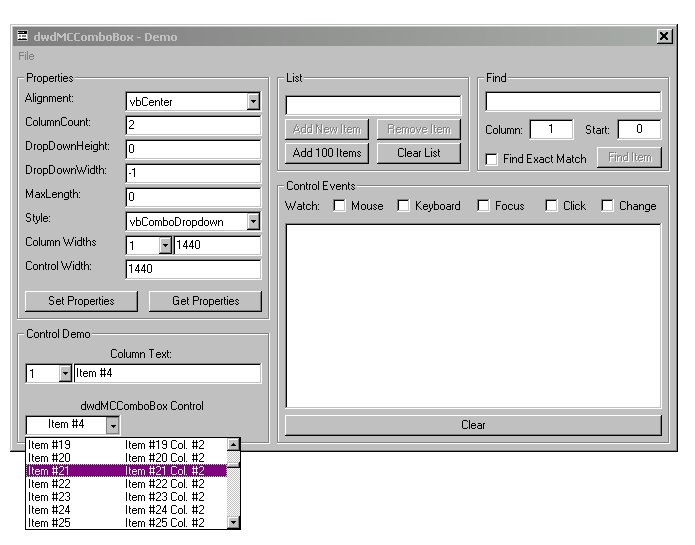This screenshot has height=545, width=695.
Task: Toggle the dwdMCComboBox Control dropdown arrow
Action: pyautogui.click(x=113, y=425)
